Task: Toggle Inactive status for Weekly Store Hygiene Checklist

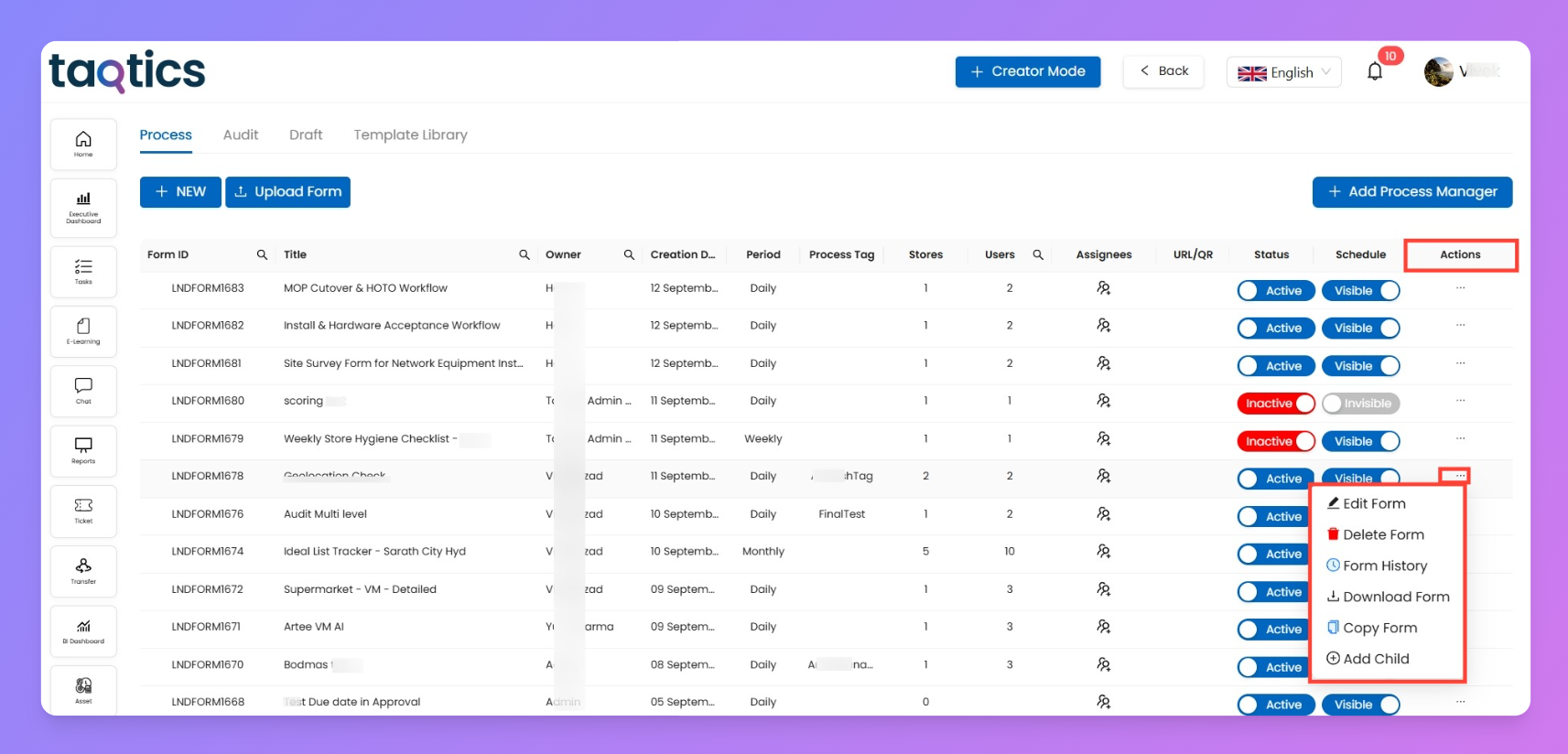Action: coord(1275,442)
